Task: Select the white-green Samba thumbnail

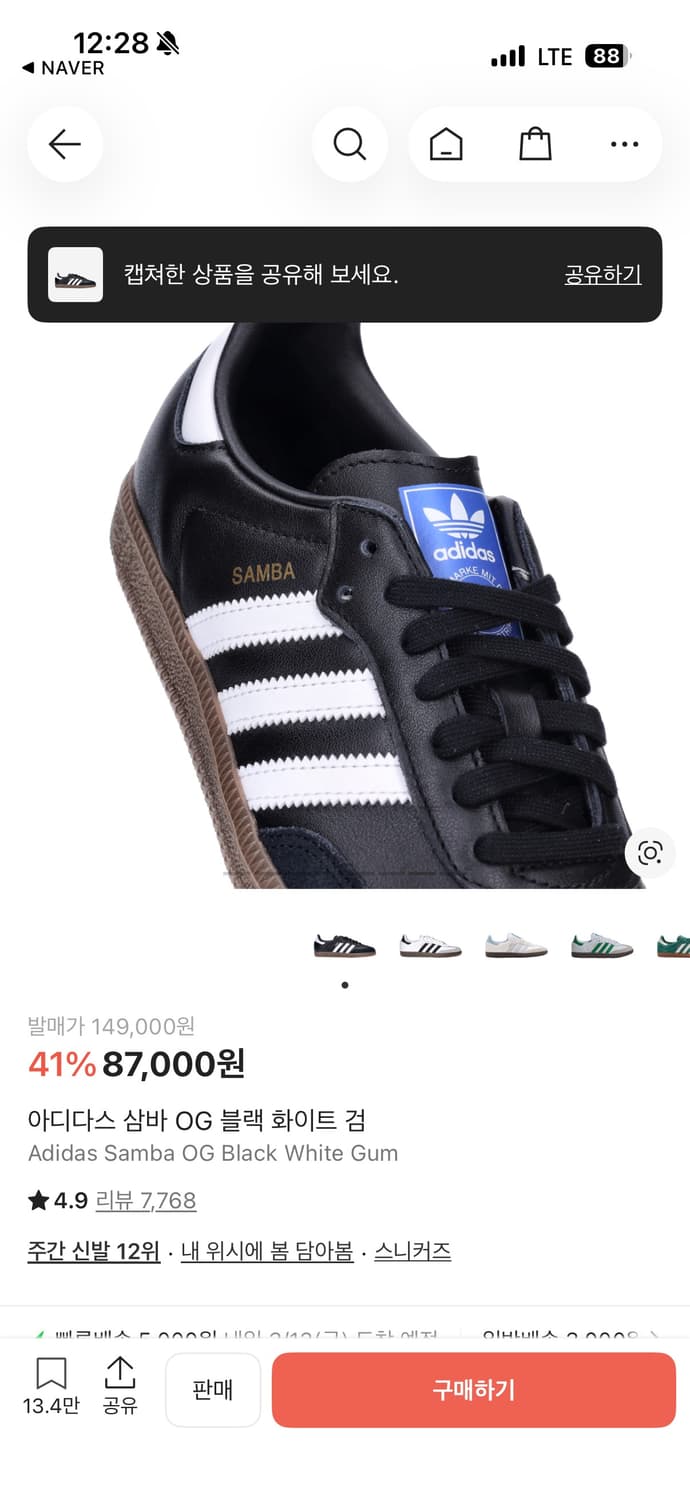Action: (603, 945)
